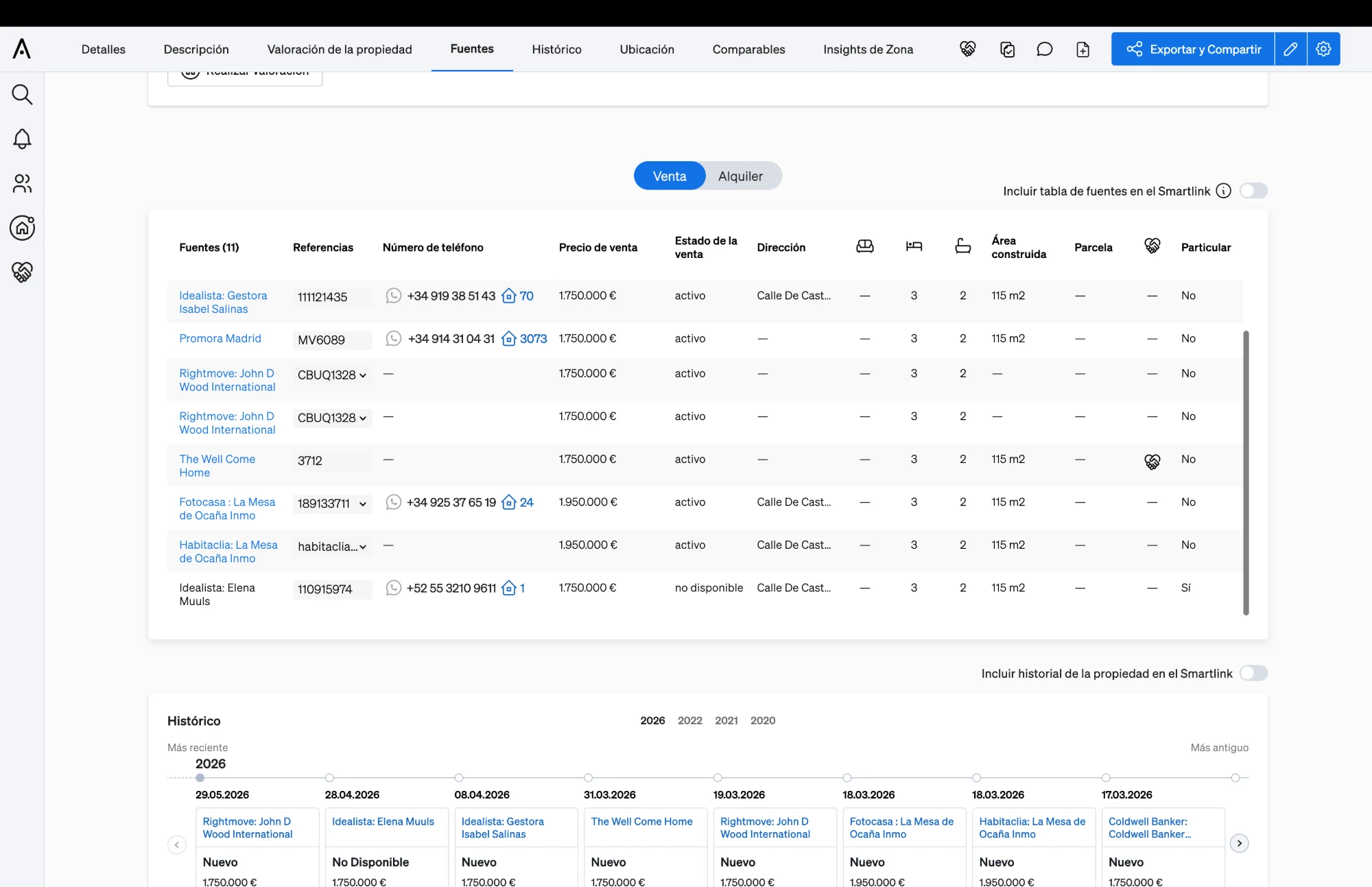Click the sofa column header icon
Viewport: 1372px width, 887px height.
click(x=864, y=246)
